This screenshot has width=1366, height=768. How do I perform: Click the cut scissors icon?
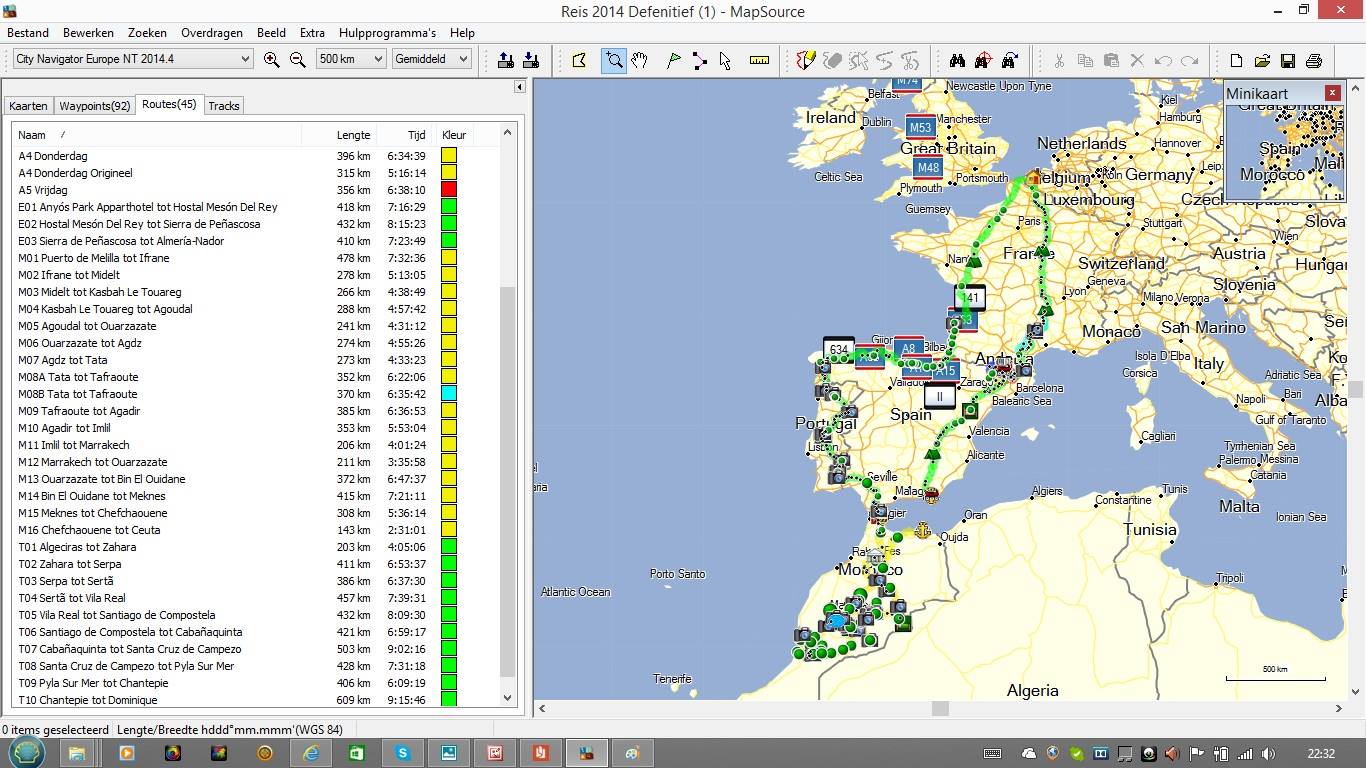[1059, 61]
